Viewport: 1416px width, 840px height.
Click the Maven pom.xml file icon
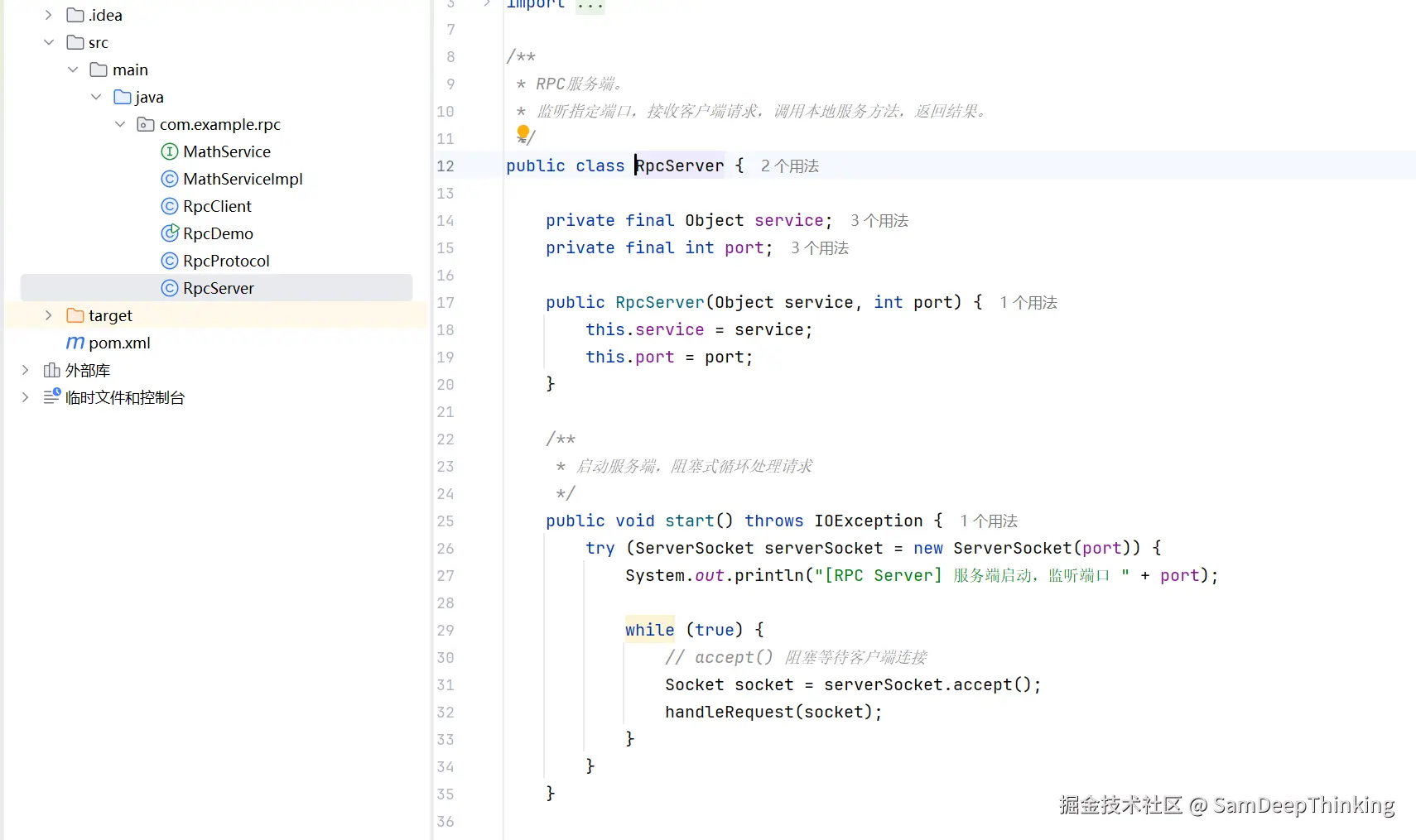pos(75,343)
